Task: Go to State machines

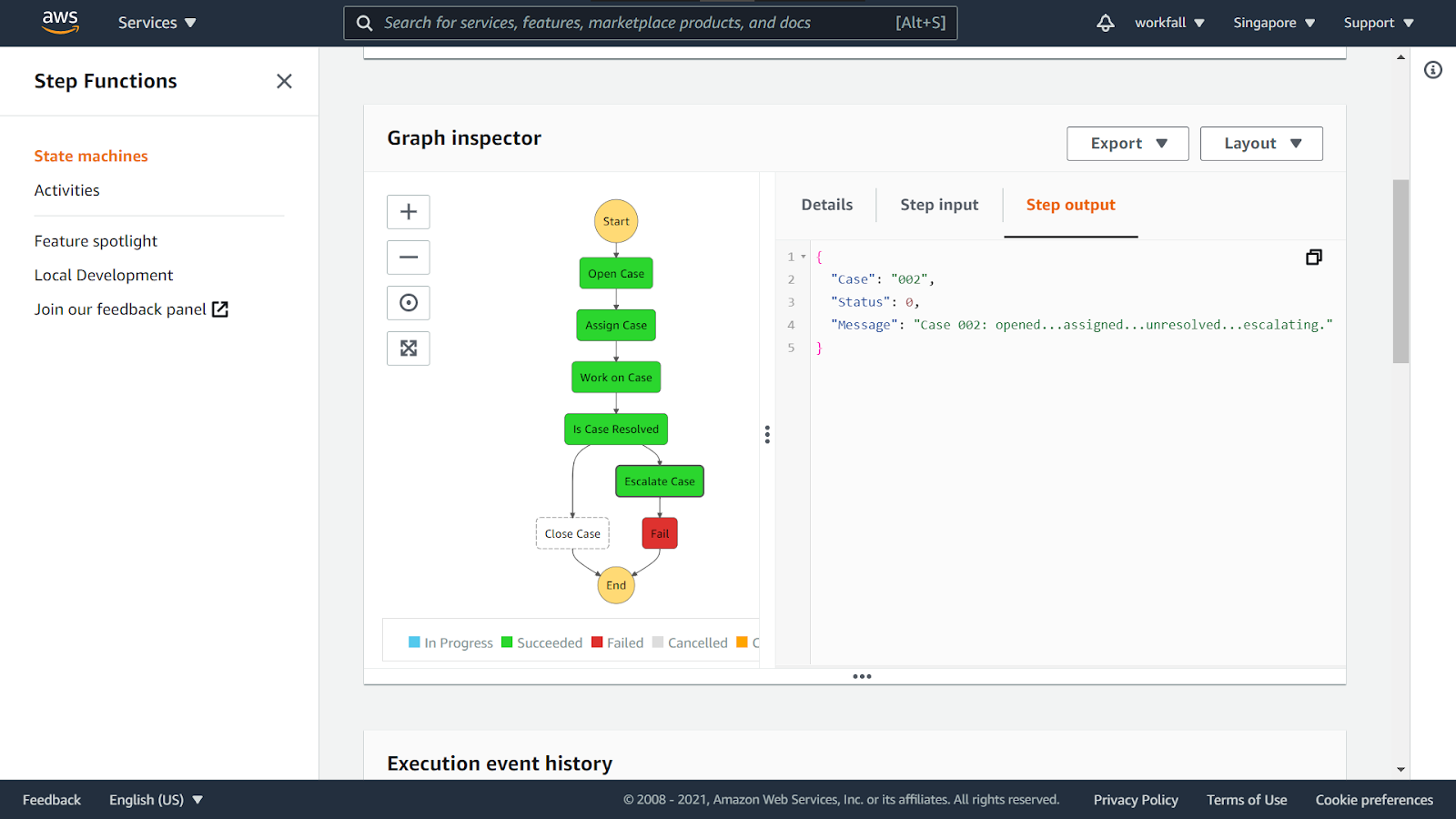Action: pos(91,156)
